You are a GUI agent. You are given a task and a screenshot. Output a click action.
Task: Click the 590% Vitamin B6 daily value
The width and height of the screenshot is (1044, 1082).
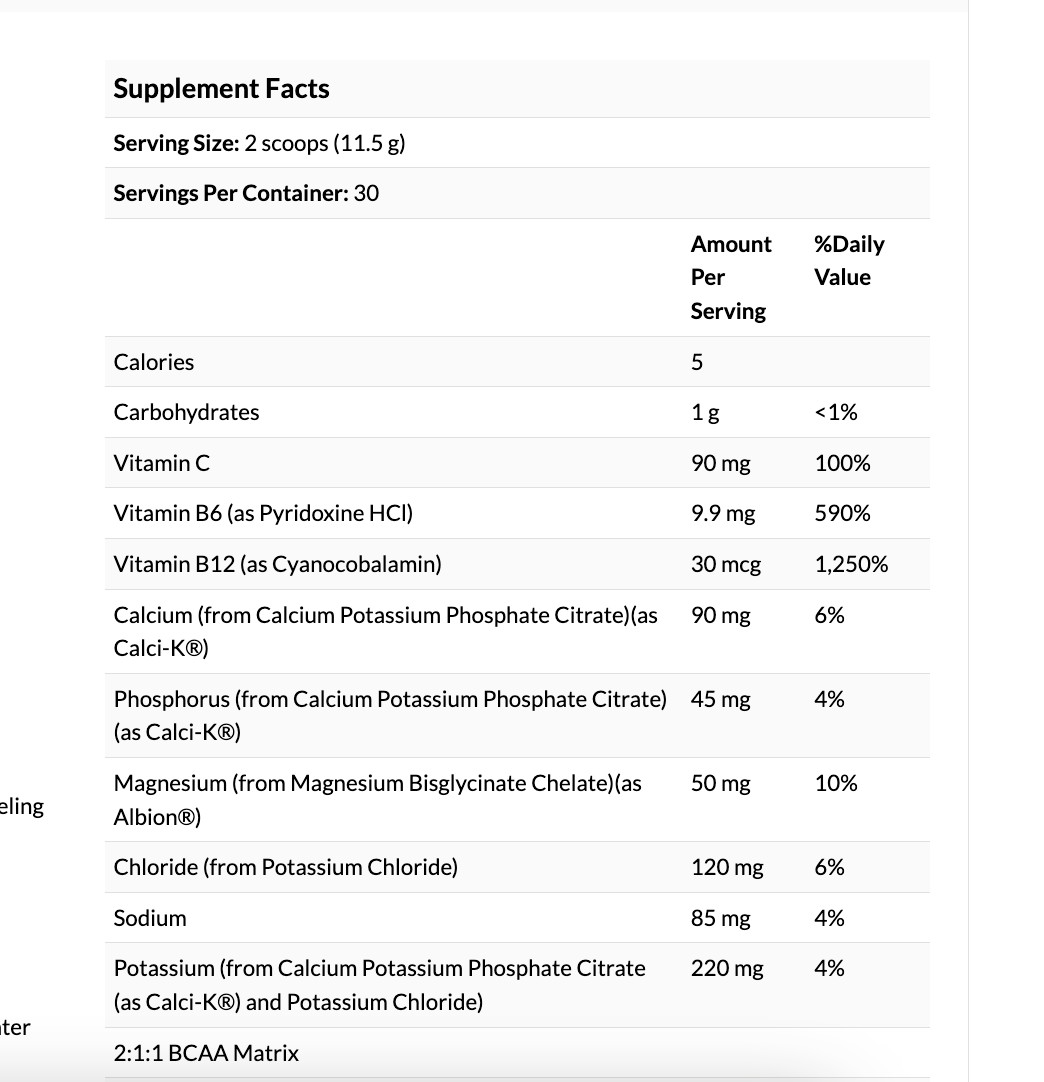coord(843,513)
